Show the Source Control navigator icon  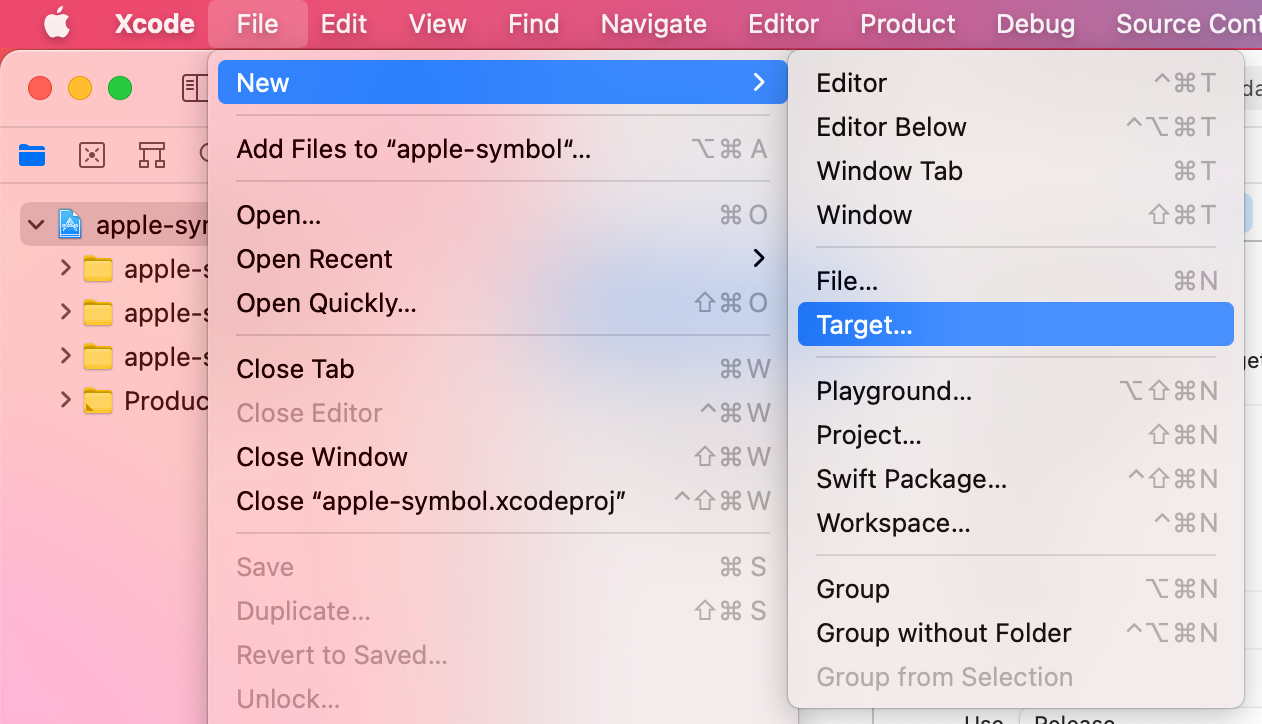click(92, 155)
